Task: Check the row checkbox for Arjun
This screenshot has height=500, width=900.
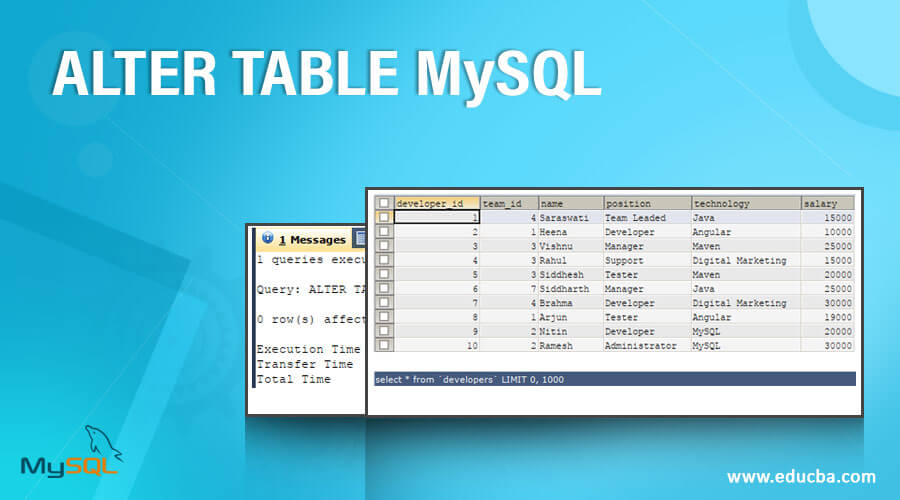Action: [384, 317]
